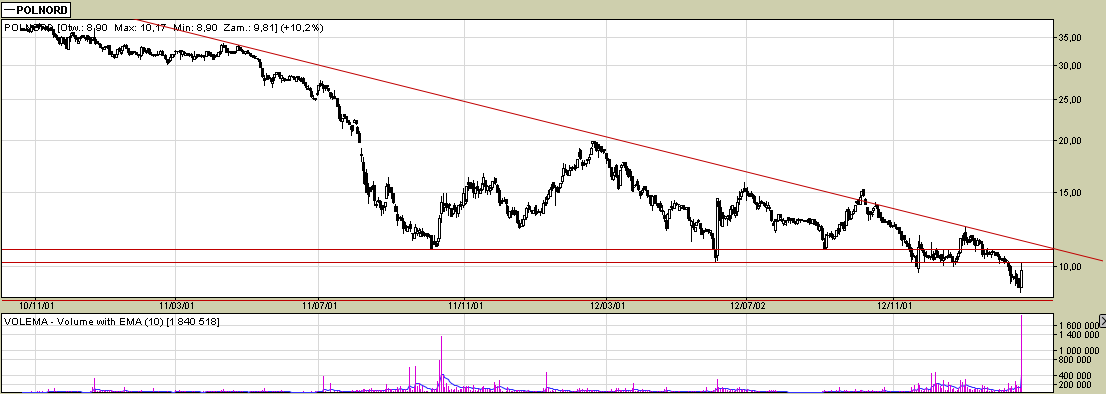Select the POLNORD chart tab

pos(35,9)
